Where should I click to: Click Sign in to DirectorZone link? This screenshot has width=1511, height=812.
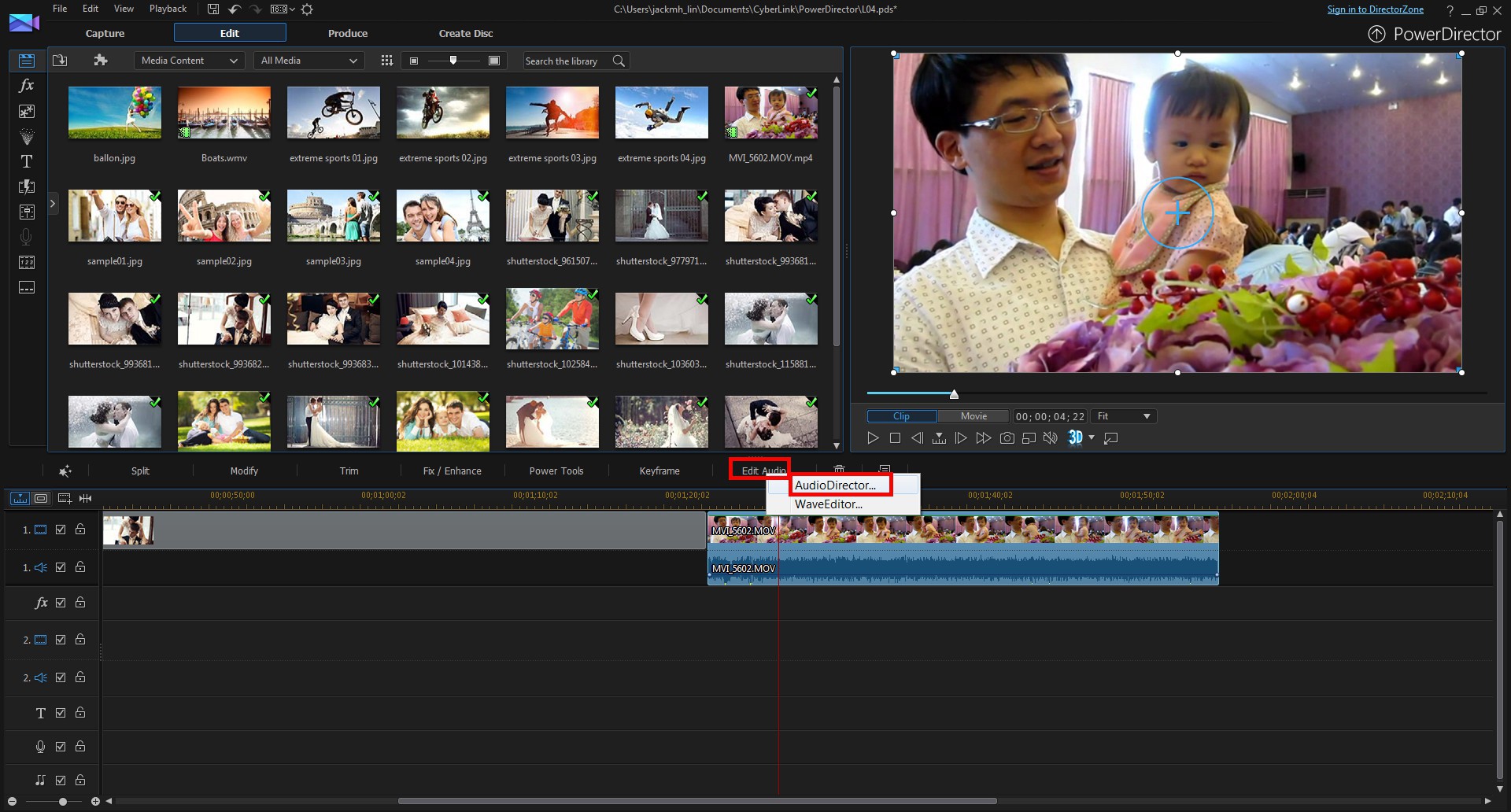[1375, 9]
